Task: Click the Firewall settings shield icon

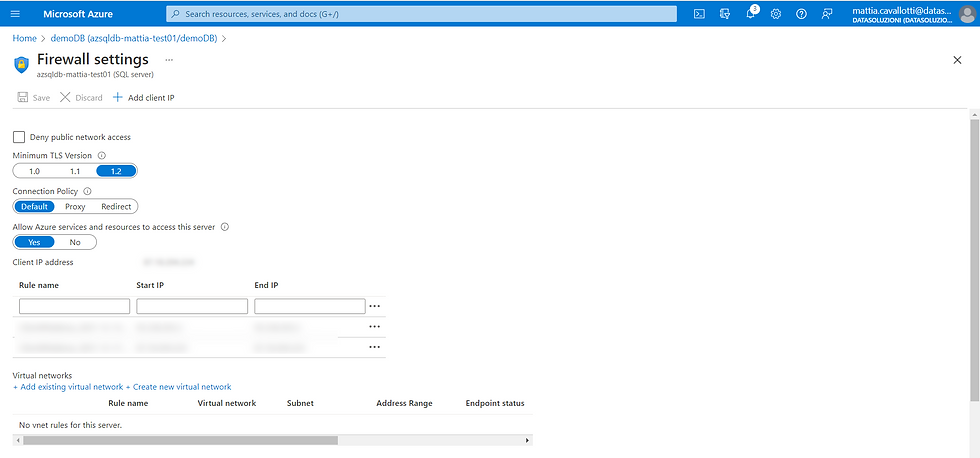Action: pyautogui.click(x=21, y=64)
